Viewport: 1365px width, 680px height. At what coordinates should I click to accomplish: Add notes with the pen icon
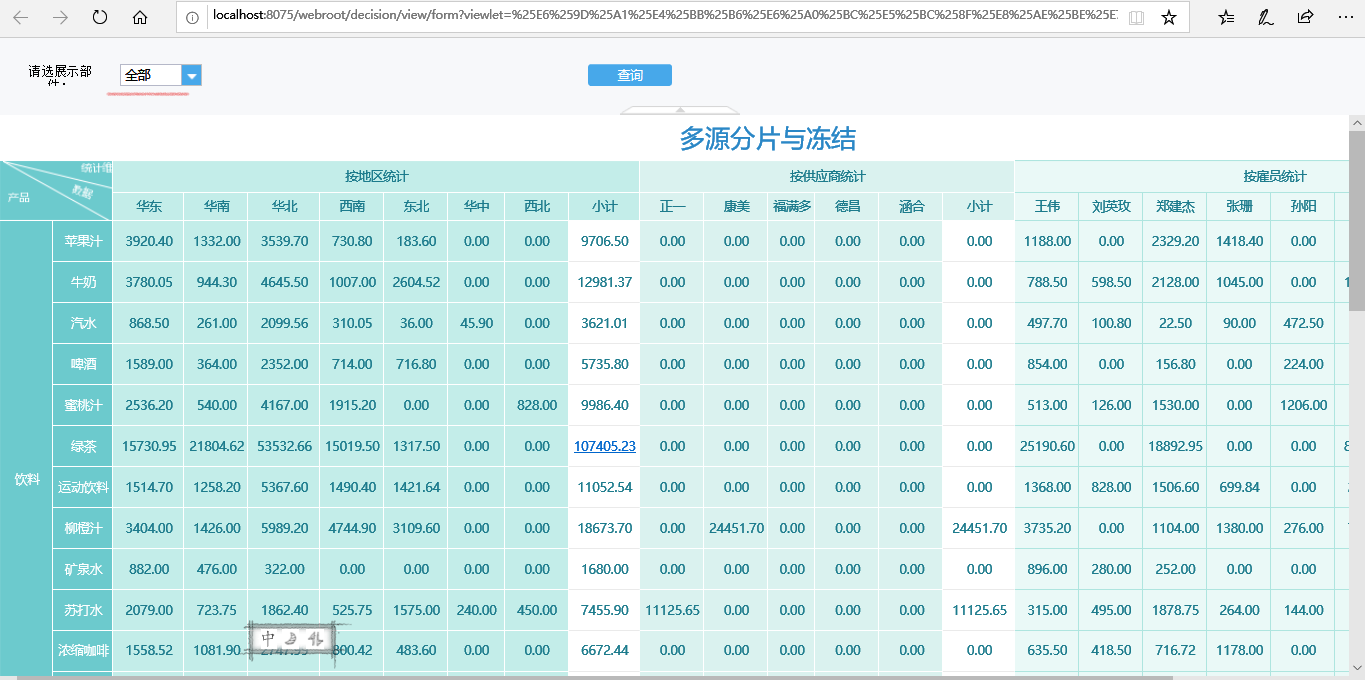tap(1266, 17)
